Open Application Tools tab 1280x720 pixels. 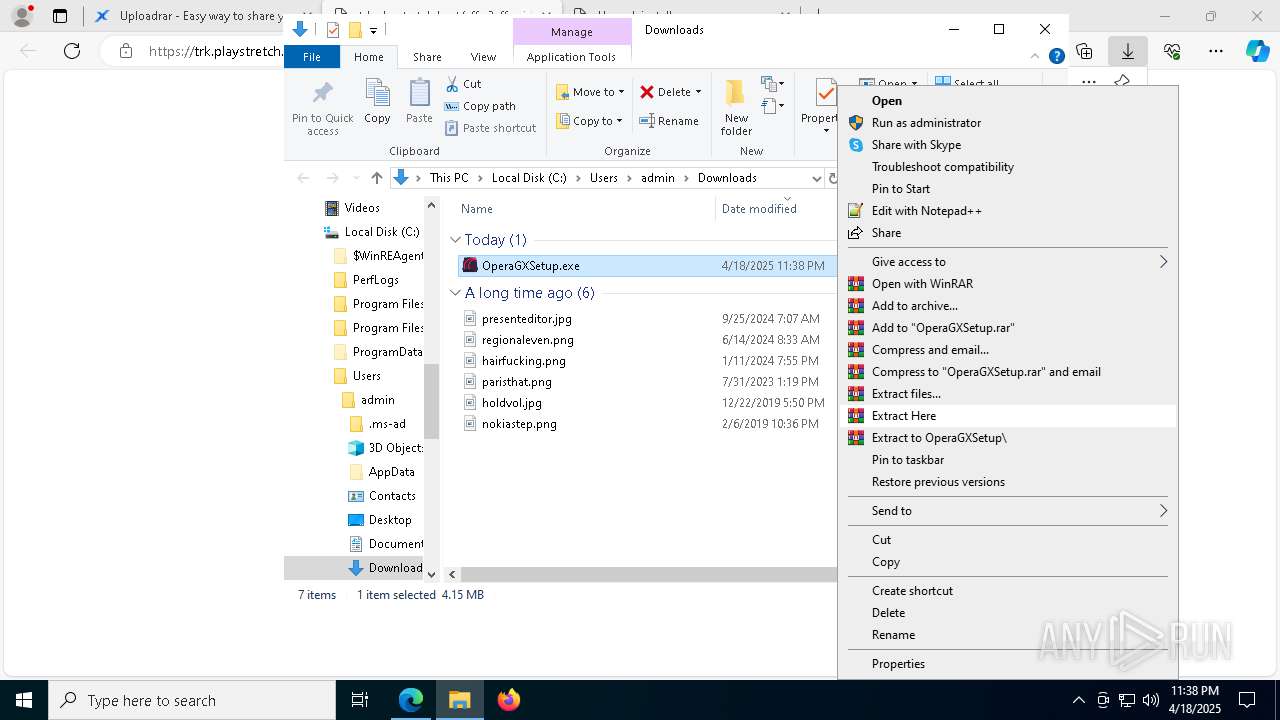pyautogui.click(x=571, y=57)
